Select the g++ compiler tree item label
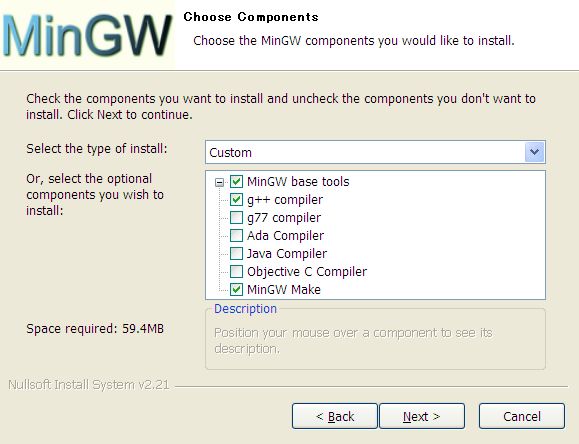The height and width of the screenshot is (444, 579). click(x=285, y=200)
